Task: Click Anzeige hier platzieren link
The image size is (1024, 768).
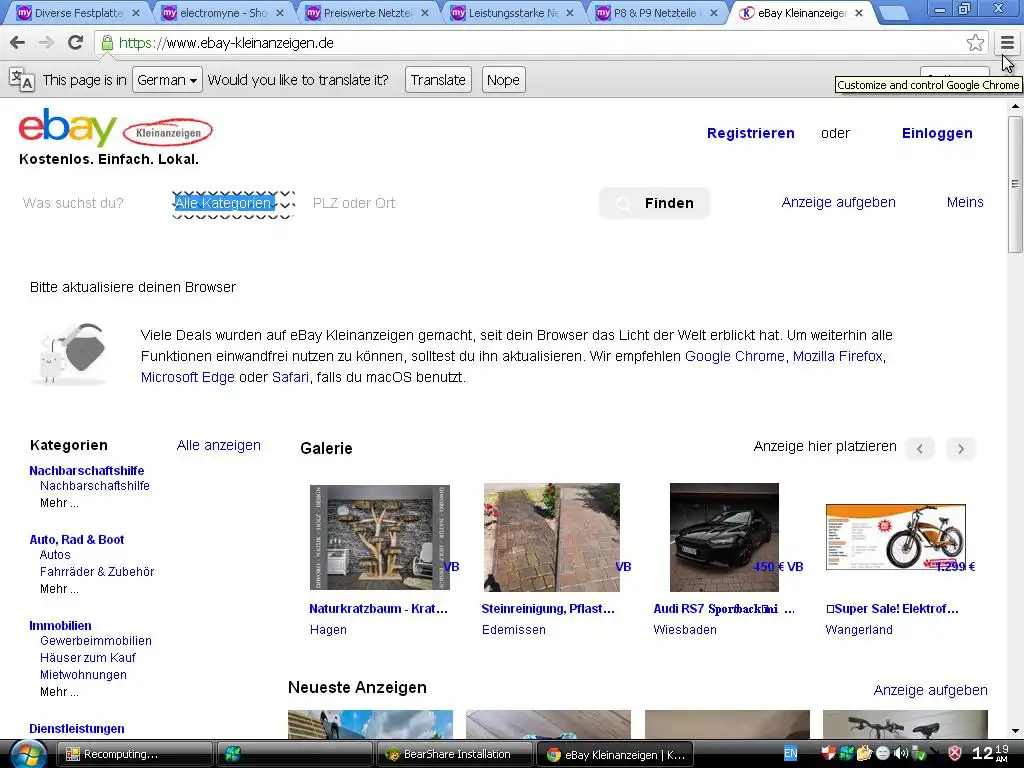Action: (825, 447)
